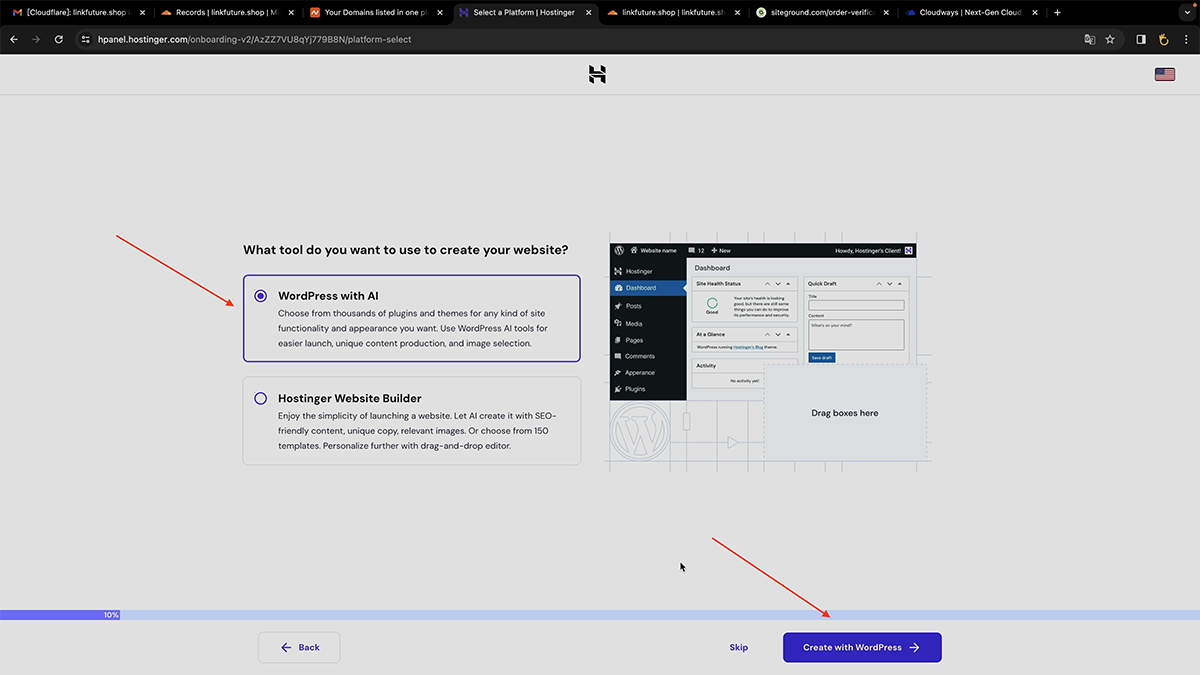Click the browser forward arrow
This screenshot has height=675, width=1200.
[36, 39]
